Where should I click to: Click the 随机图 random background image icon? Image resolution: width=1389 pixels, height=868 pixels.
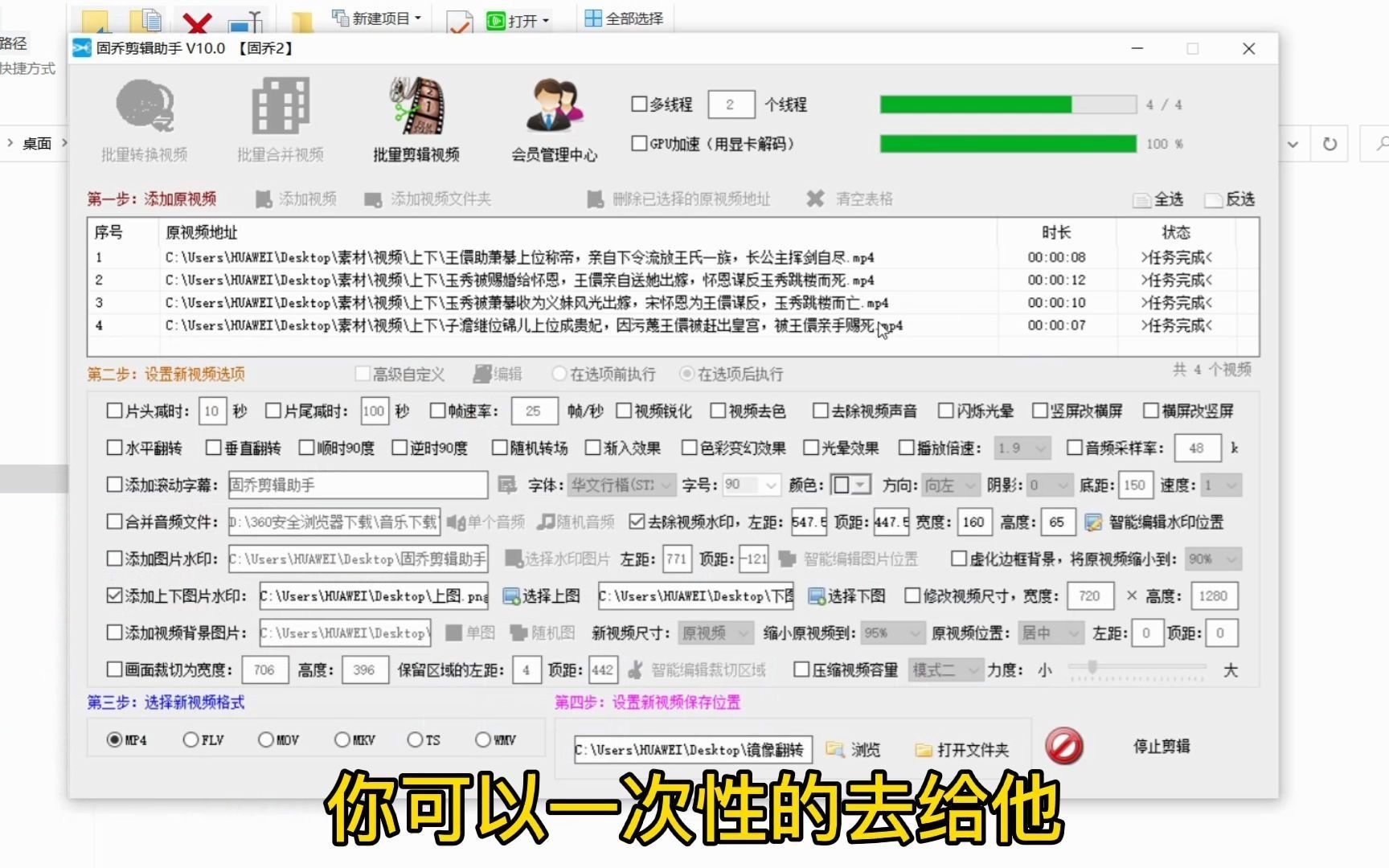[x=519, y=633]
